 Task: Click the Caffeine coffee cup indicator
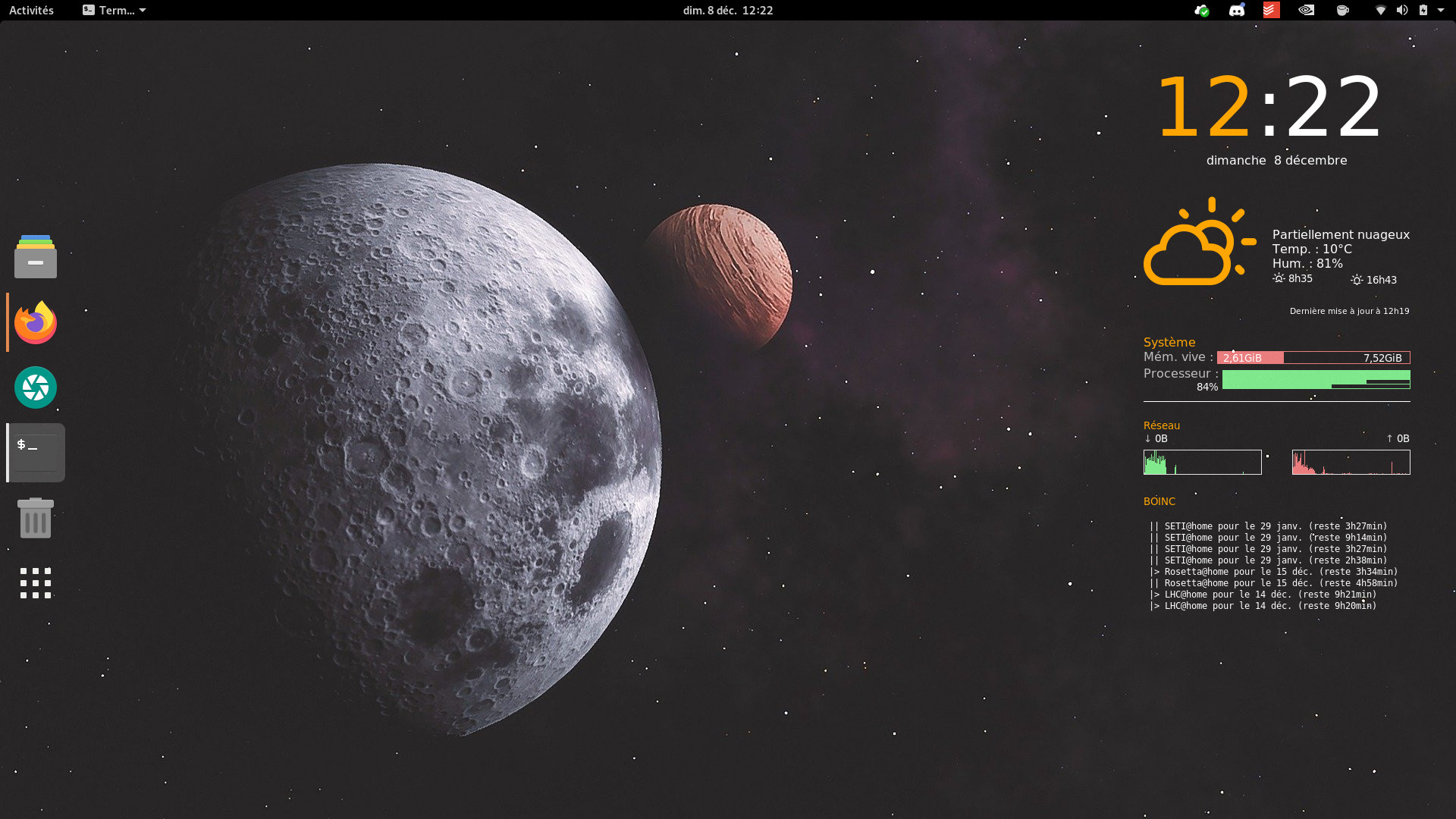point(1342,11)
